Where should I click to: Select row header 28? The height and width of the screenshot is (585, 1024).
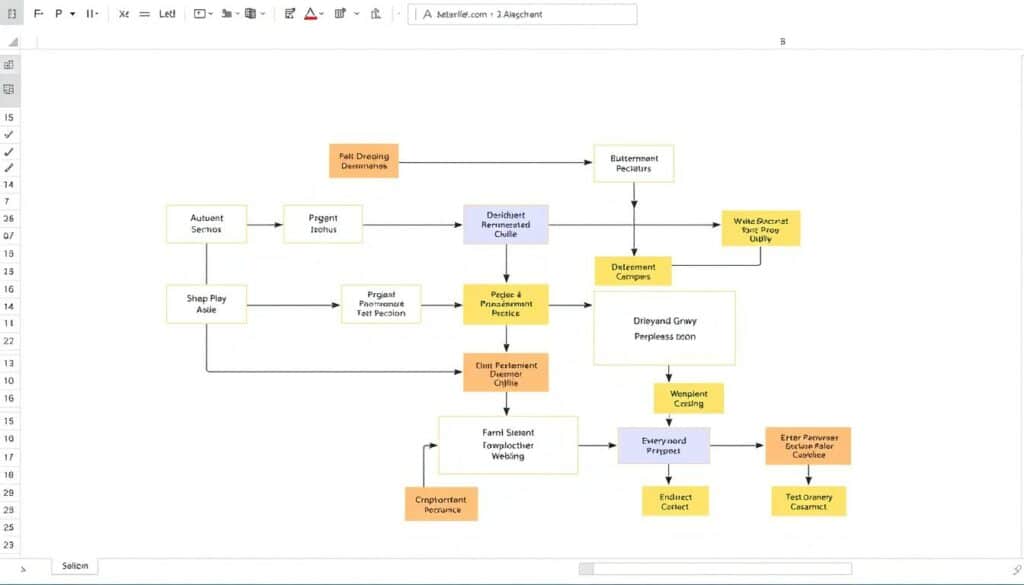[8, 510]
